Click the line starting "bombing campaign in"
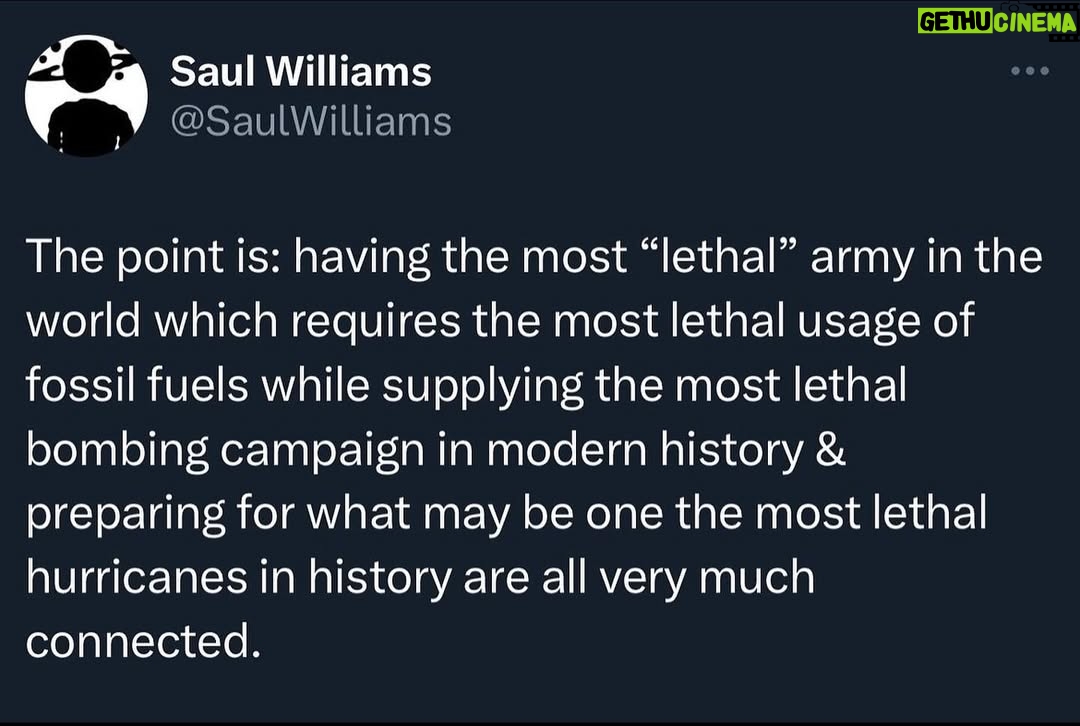Viewport: 1080px width, 726px height. (x=436, y=450)
